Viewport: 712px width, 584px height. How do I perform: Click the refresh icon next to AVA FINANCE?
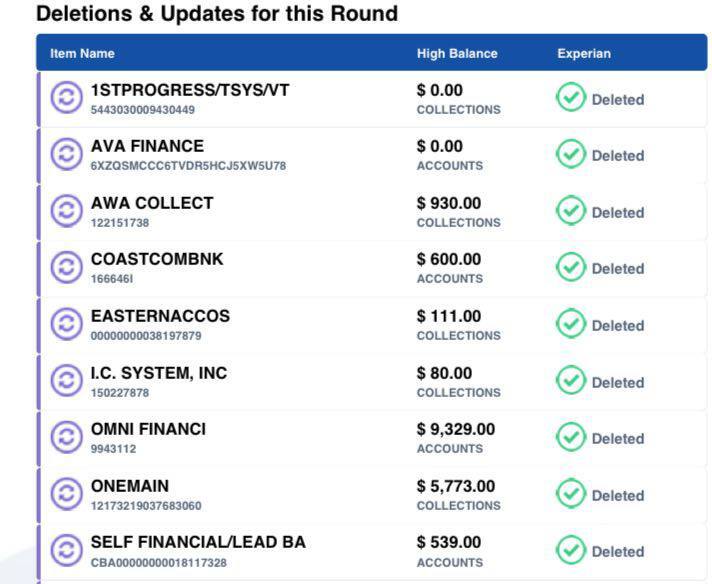point(66,155)
